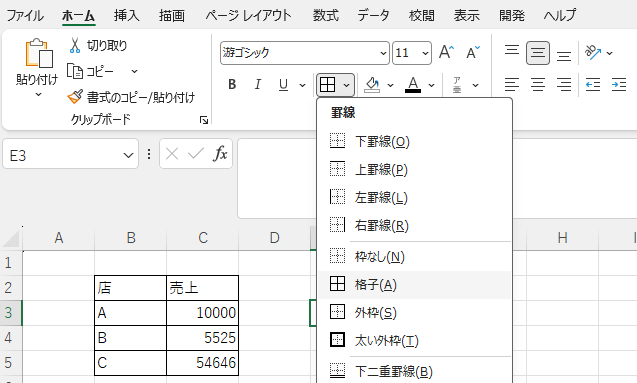637x383 pixels.
Task: Click cell containing 10000
Action: [x=202, y=313]
